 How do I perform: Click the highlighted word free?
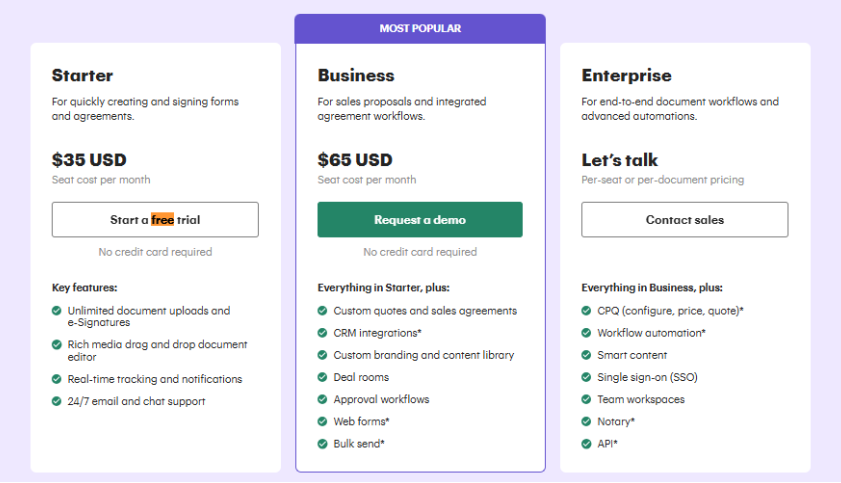tap(162, 220)
